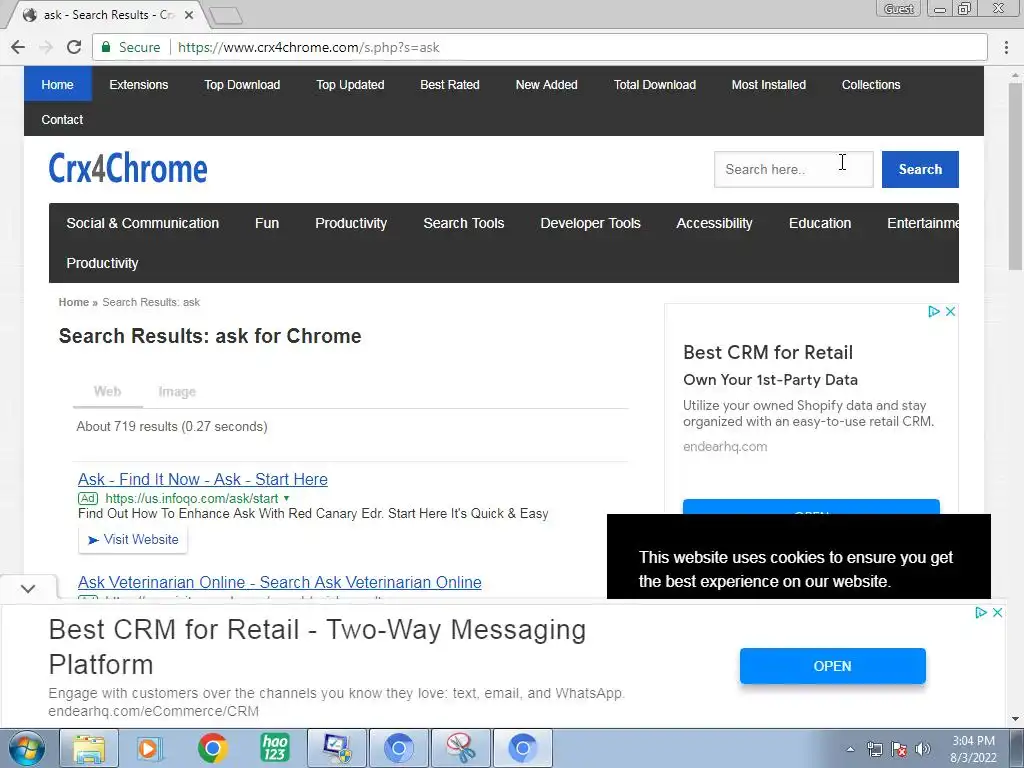The width and height of the screenshot is (1024, 768).
Task: Click the Action Center flag icon
Action: point(899,749)
